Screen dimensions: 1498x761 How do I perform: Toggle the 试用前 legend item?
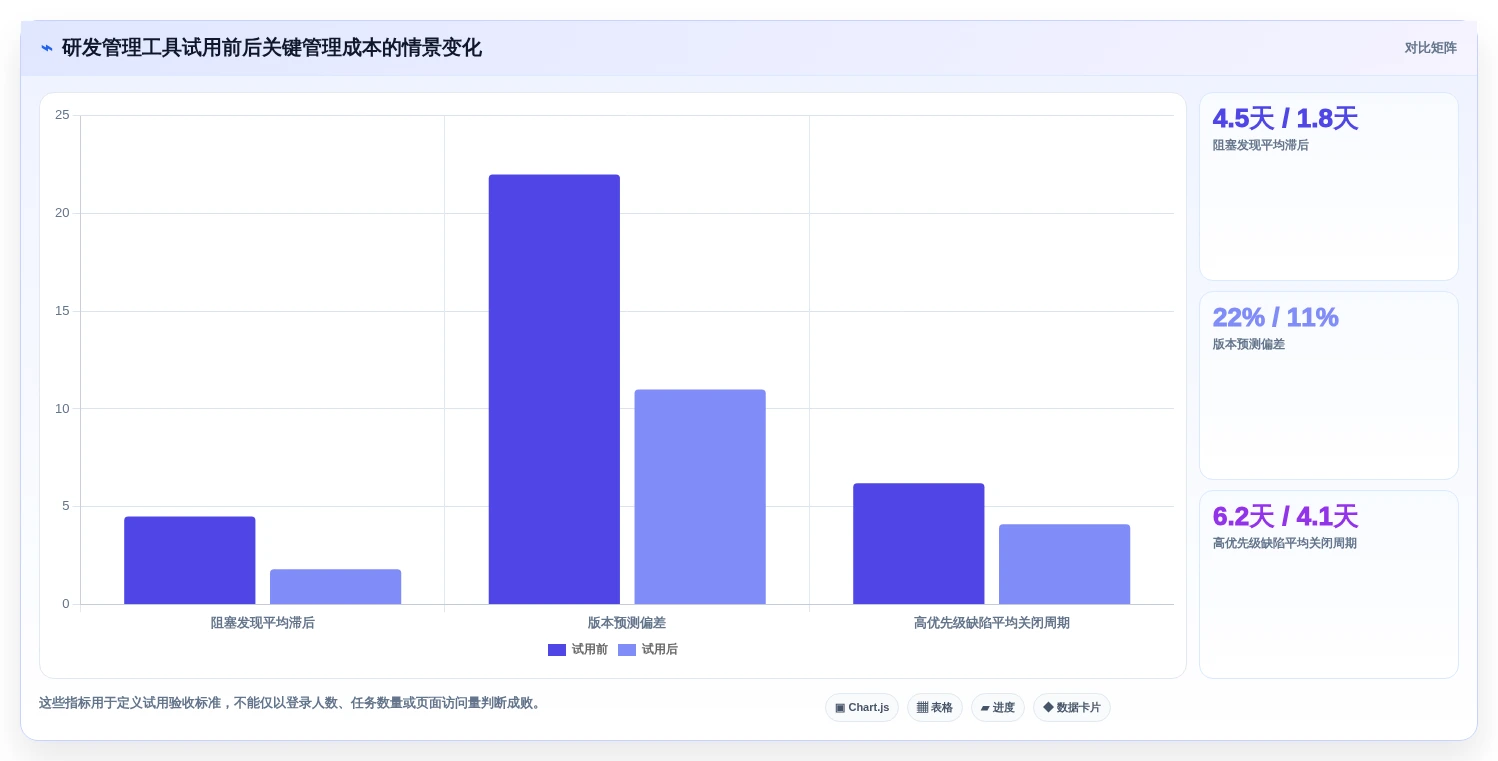point(578,650)
